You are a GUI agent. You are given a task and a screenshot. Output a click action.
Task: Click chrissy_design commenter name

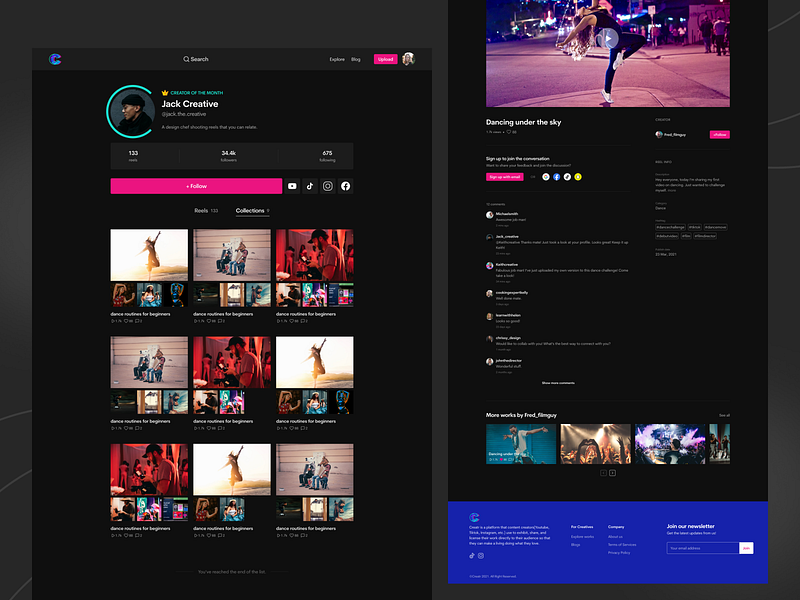coord(508,338)
